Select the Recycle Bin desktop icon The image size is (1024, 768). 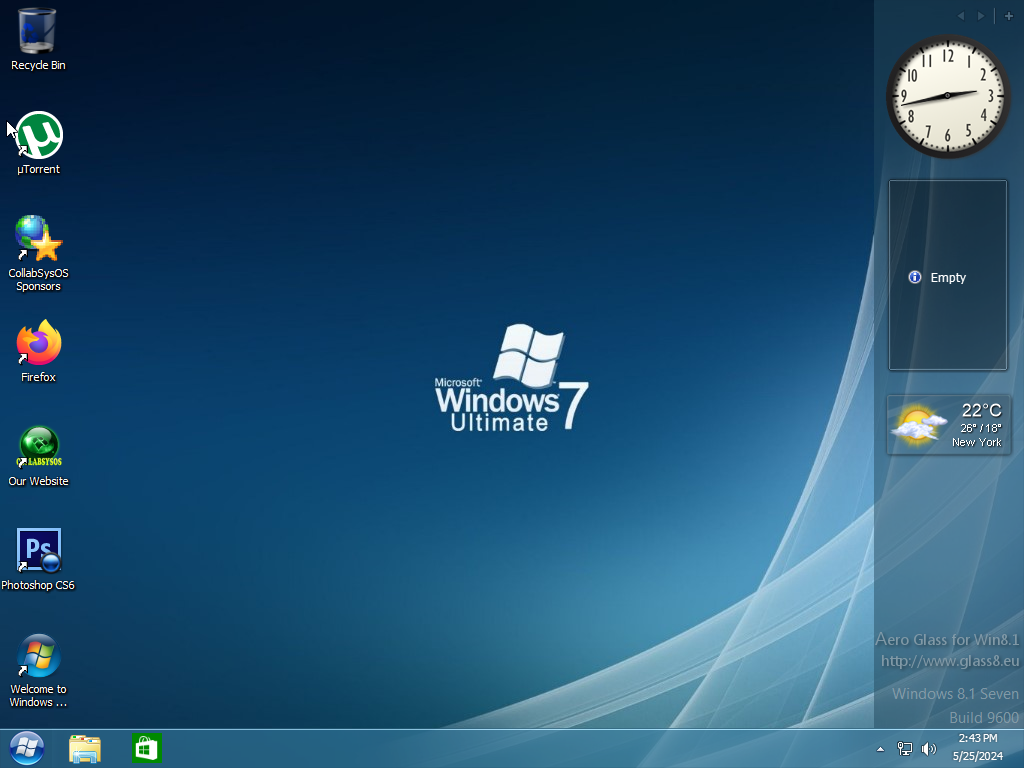coord(38,32)
